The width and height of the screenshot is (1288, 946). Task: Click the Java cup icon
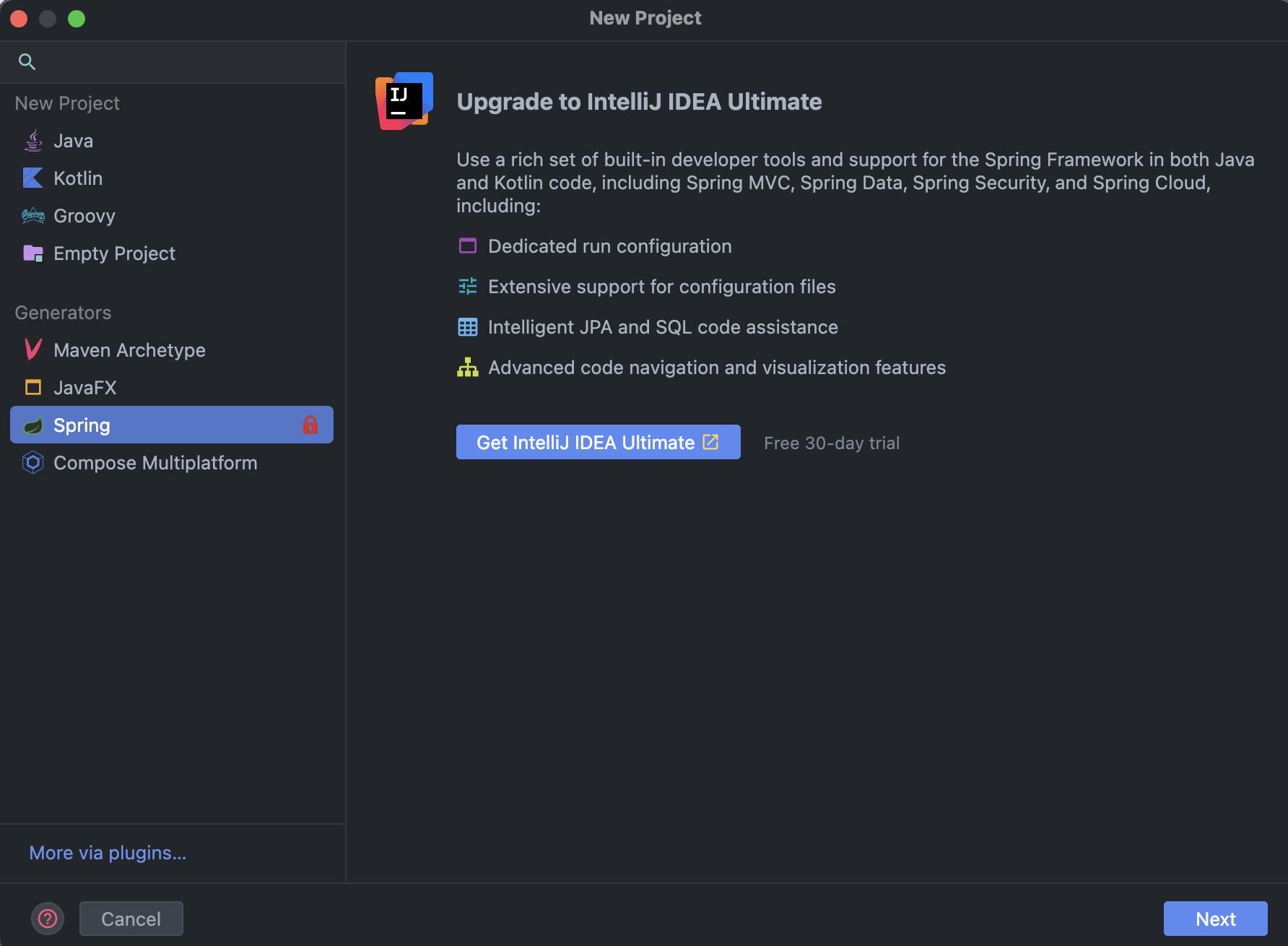click(x=33, y=141)
